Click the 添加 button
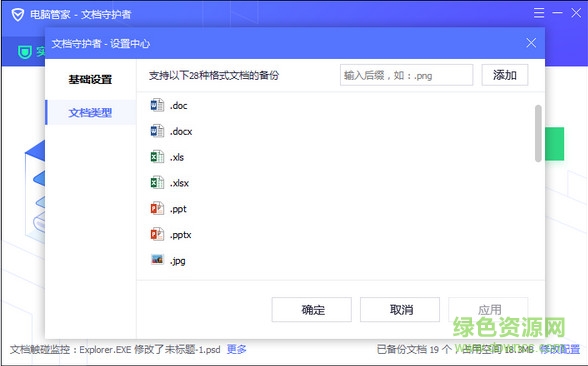The height and width of the screenshot is (366, 588). 505,75
